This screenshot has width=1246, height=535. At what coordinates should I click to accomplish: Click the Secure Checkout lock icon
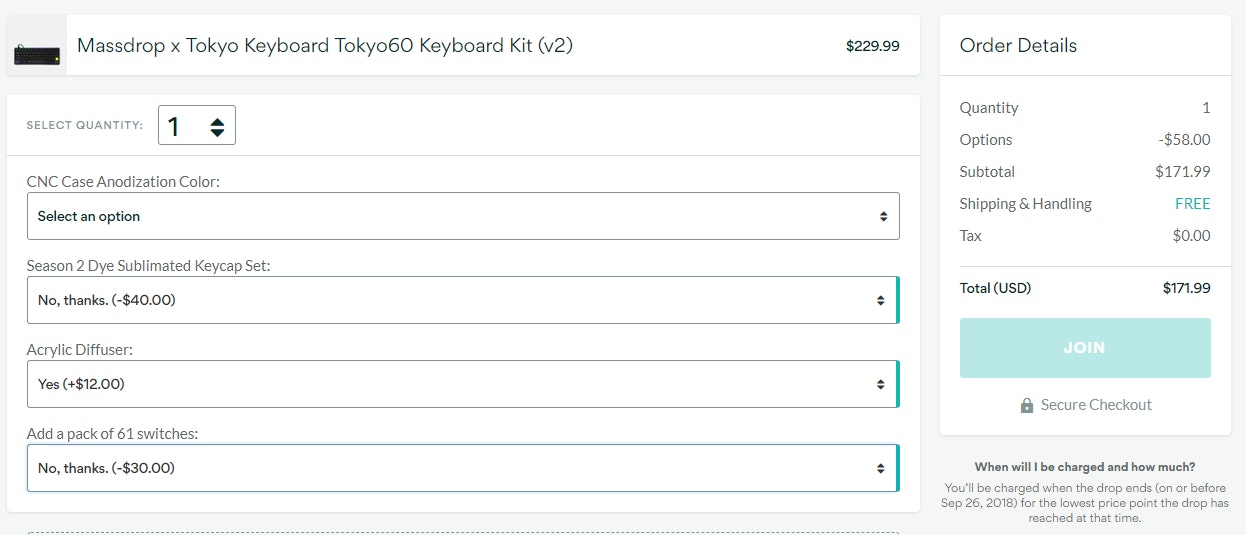(1026, 405)
